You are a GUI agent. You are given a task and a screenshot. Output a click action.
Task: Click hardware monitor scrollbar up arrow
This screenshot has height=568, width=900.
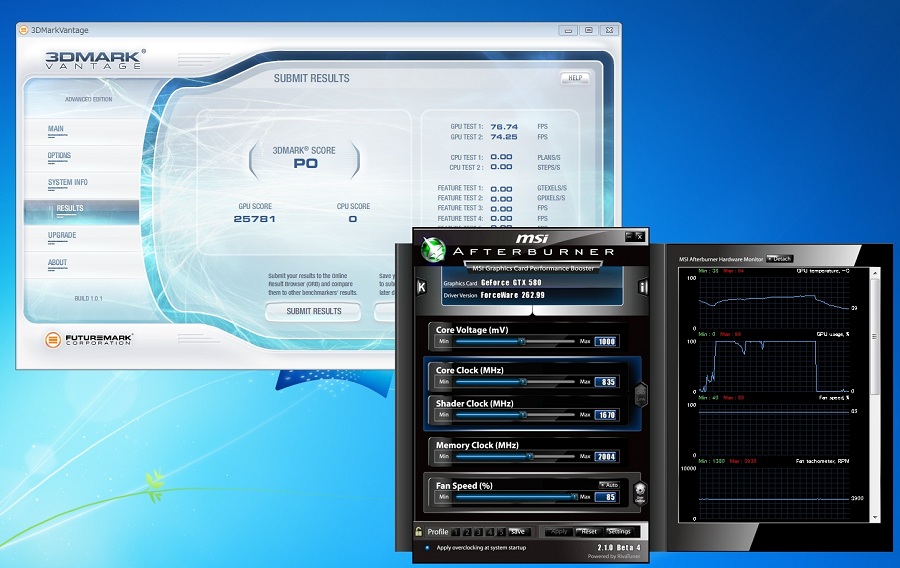point(875,273)
